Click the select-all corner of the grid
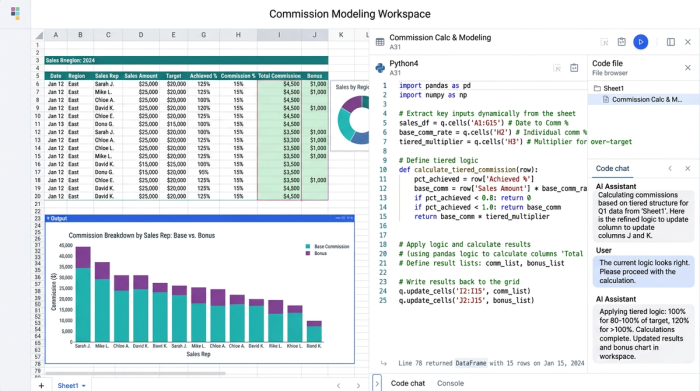The image size is (700, 391). (x=38, y=35)
